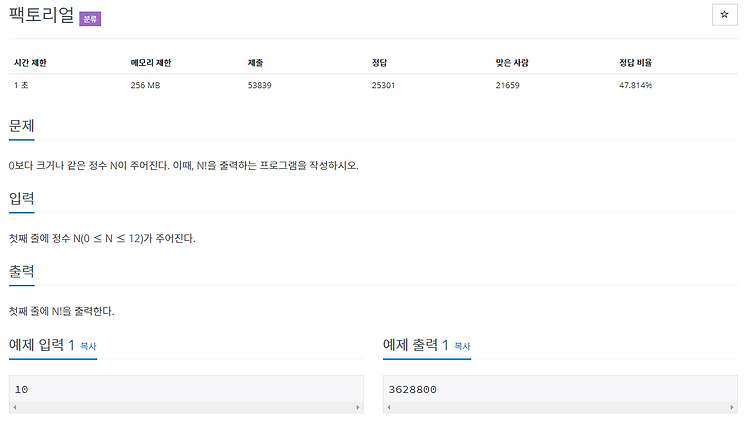Click the 메모리 제한 column header
Screen dimensions: 750x423
click(x=151, y=63)
